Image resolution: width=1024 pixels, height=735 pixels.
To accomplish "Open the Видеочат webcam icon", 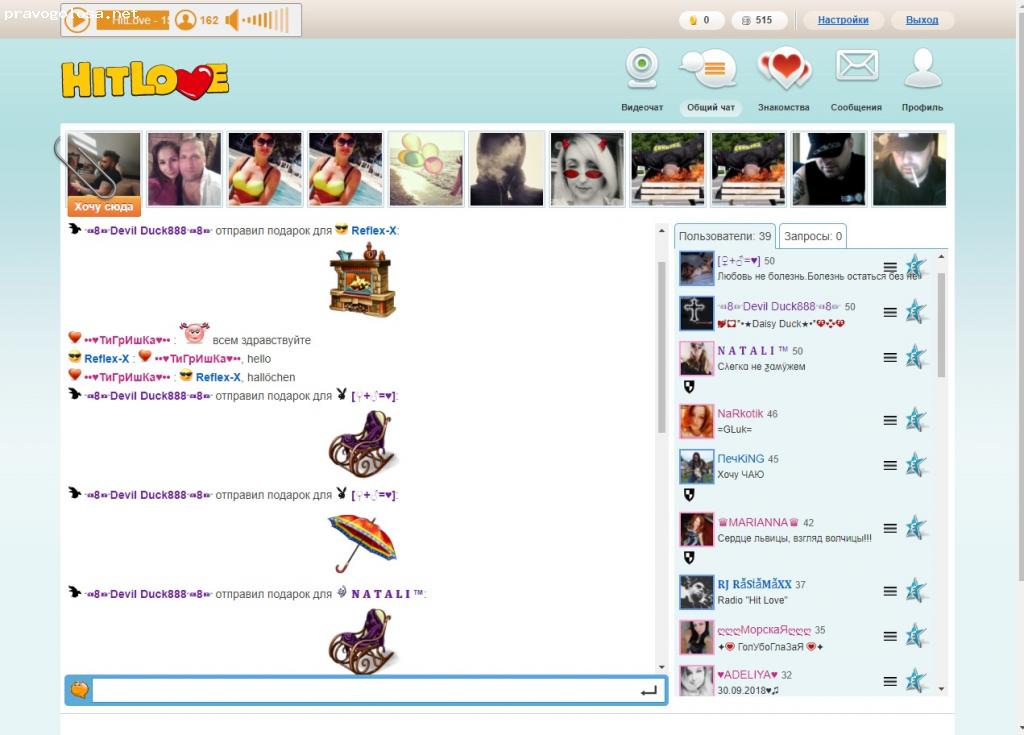I will [641, 67].
